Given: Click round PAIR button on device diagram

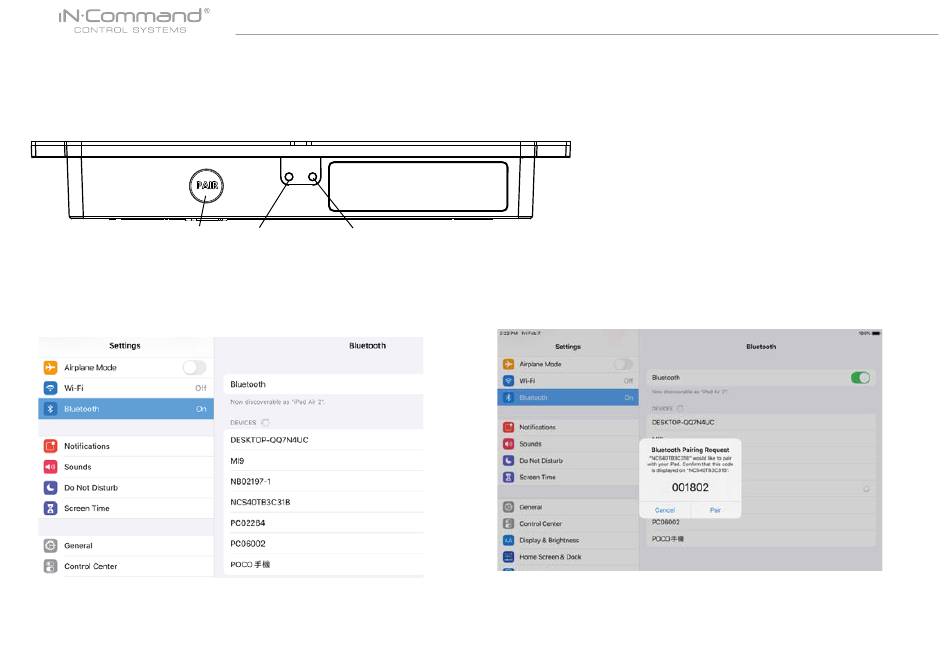Looking at the screenshot, I should tap(207, 185).
